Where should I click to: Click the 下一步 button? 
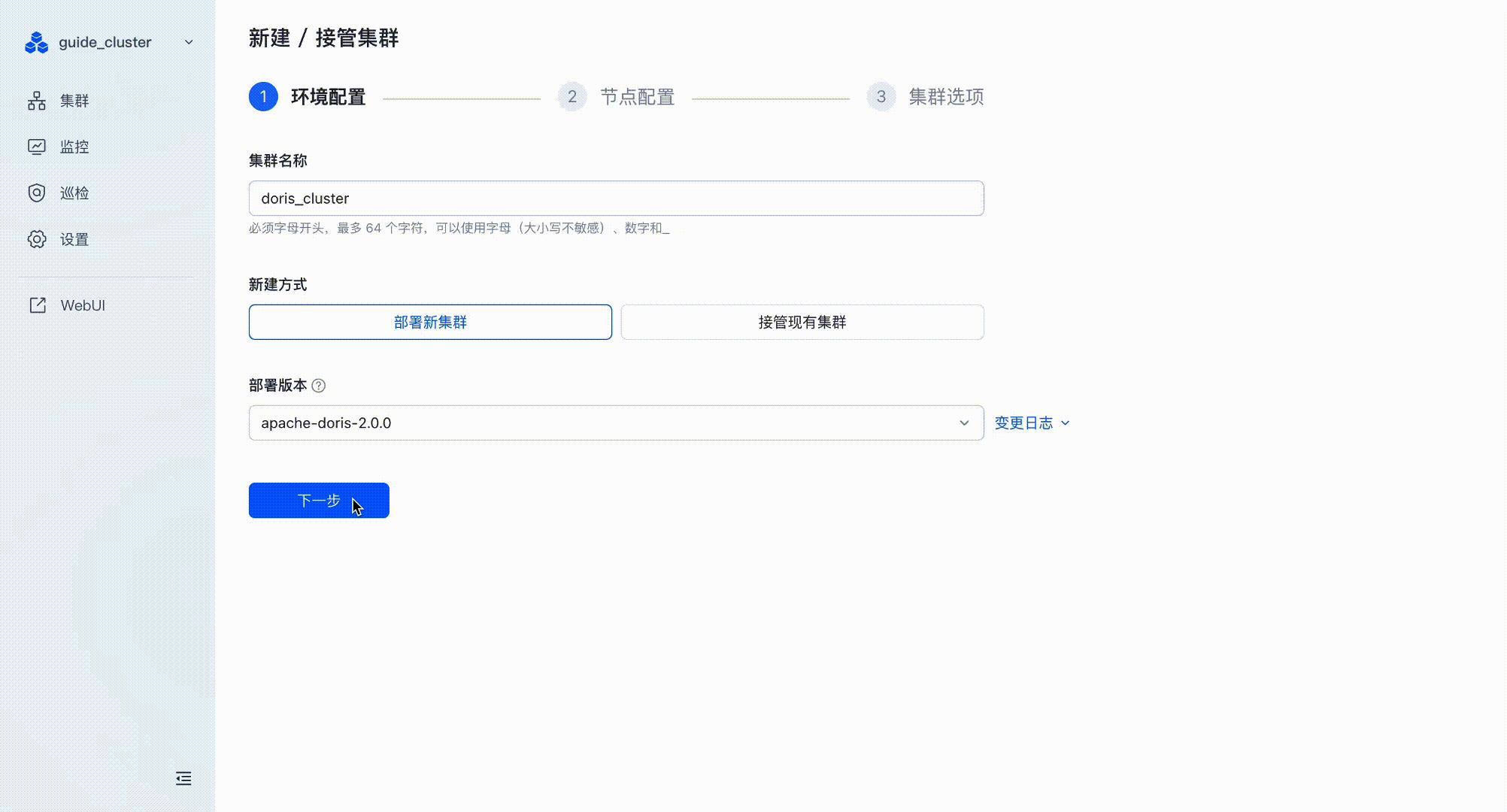click(318, 500)
